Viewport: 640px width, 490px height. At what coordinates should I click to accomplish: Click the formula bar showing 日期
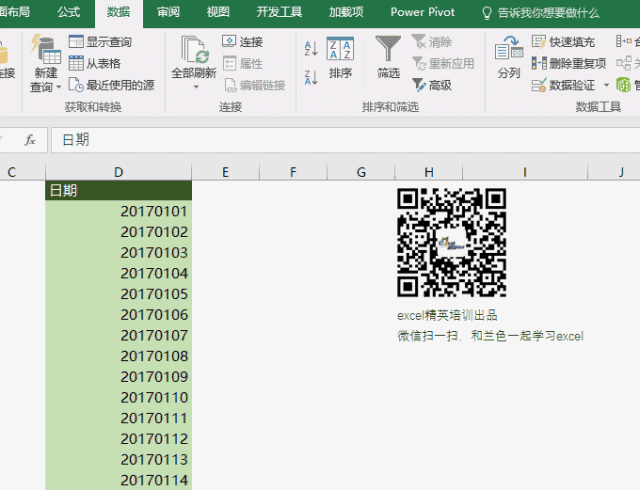(x=345, y=140)
